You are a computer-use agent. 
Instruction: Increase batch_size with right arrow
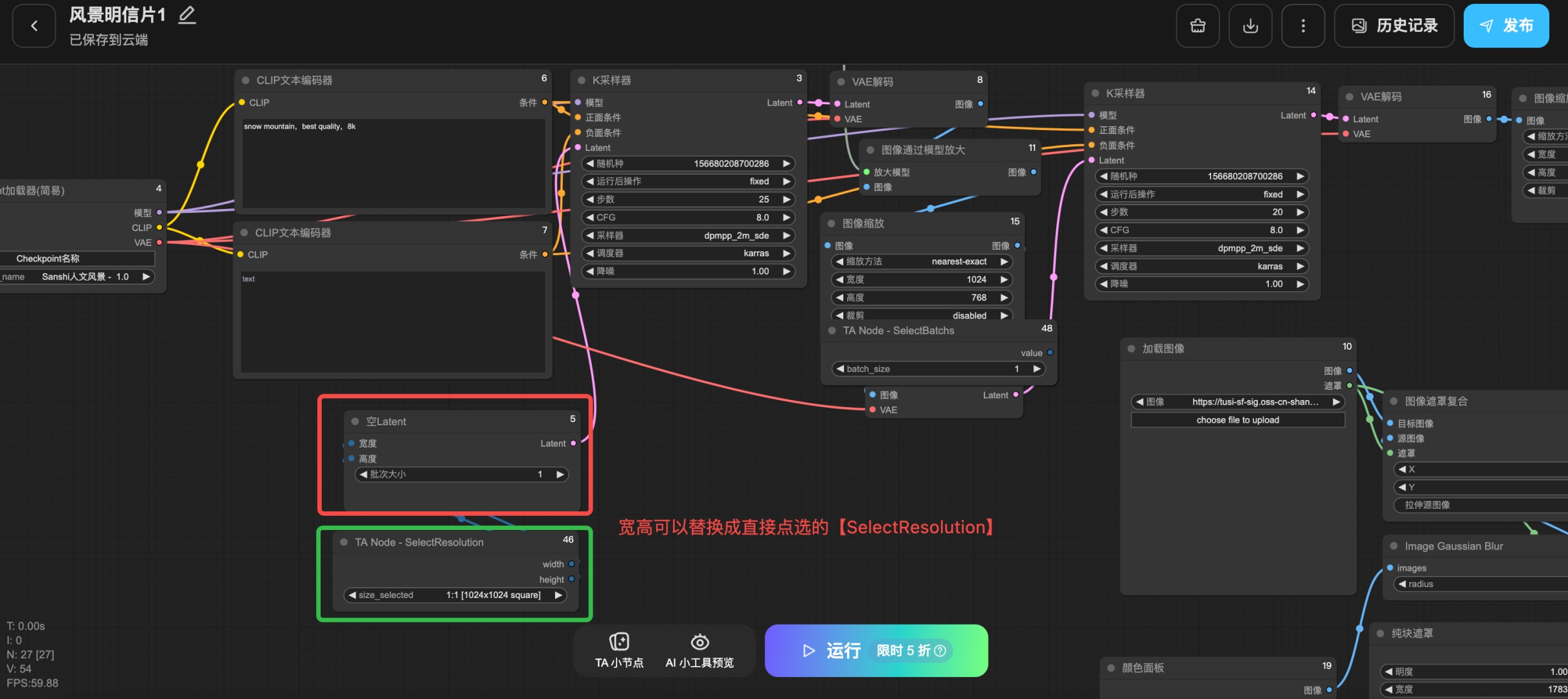[1036, 369]
